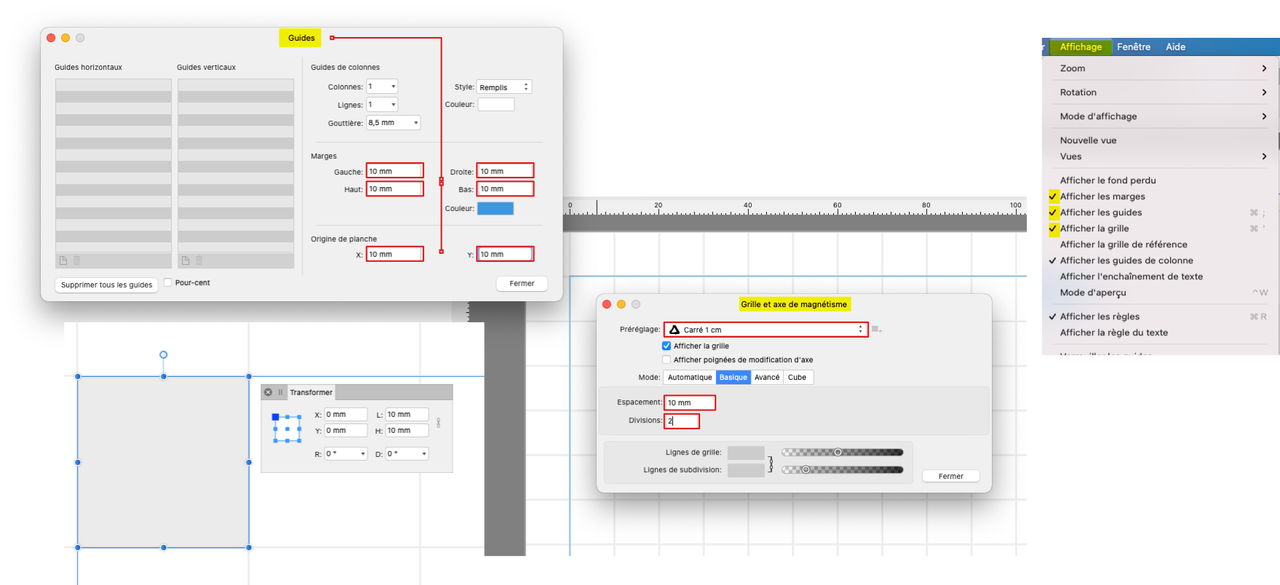The width and height of the screenshot is (1280, 585).
Task: Open the preset options icon beside Préréglage
Action: tap(877, 329)
